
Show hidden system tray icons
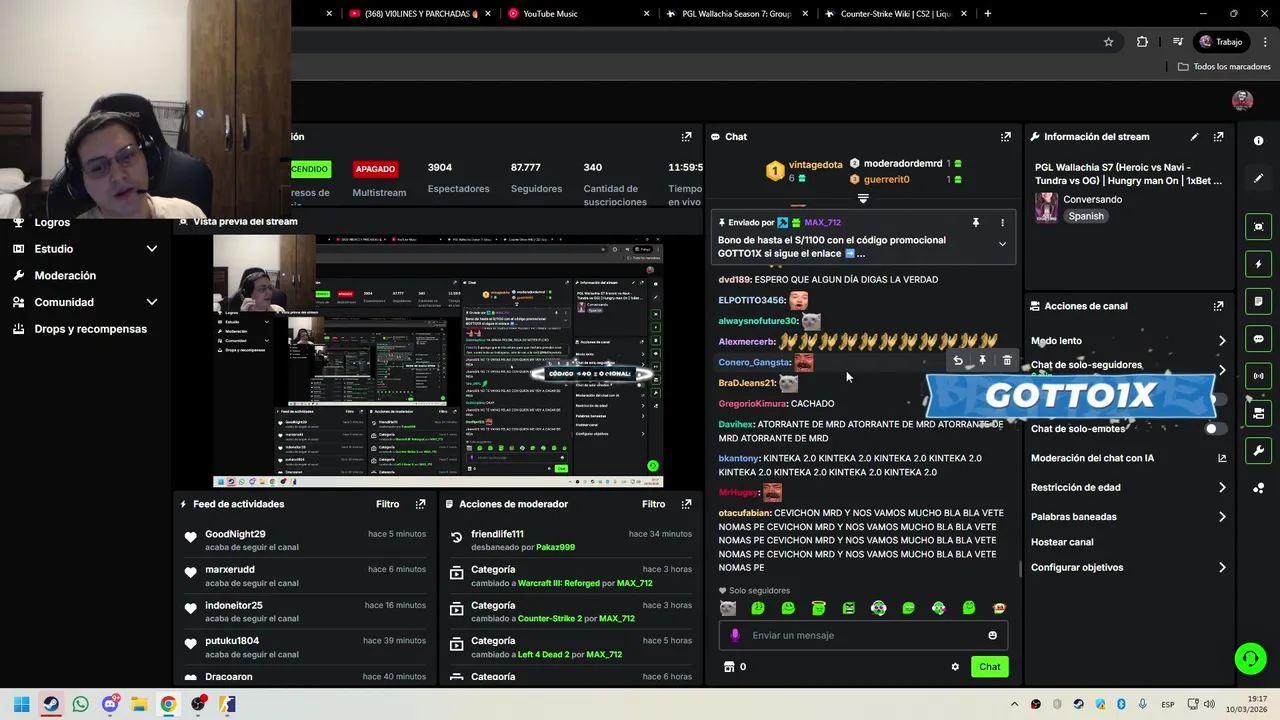click(1014, 704)
